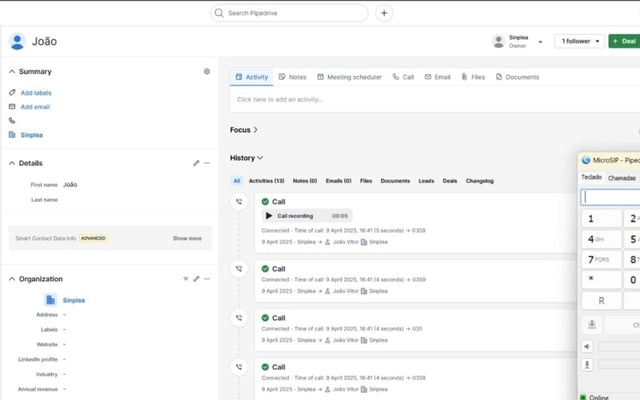Open the Meeting scheduler tab

(x=349, y=77)
